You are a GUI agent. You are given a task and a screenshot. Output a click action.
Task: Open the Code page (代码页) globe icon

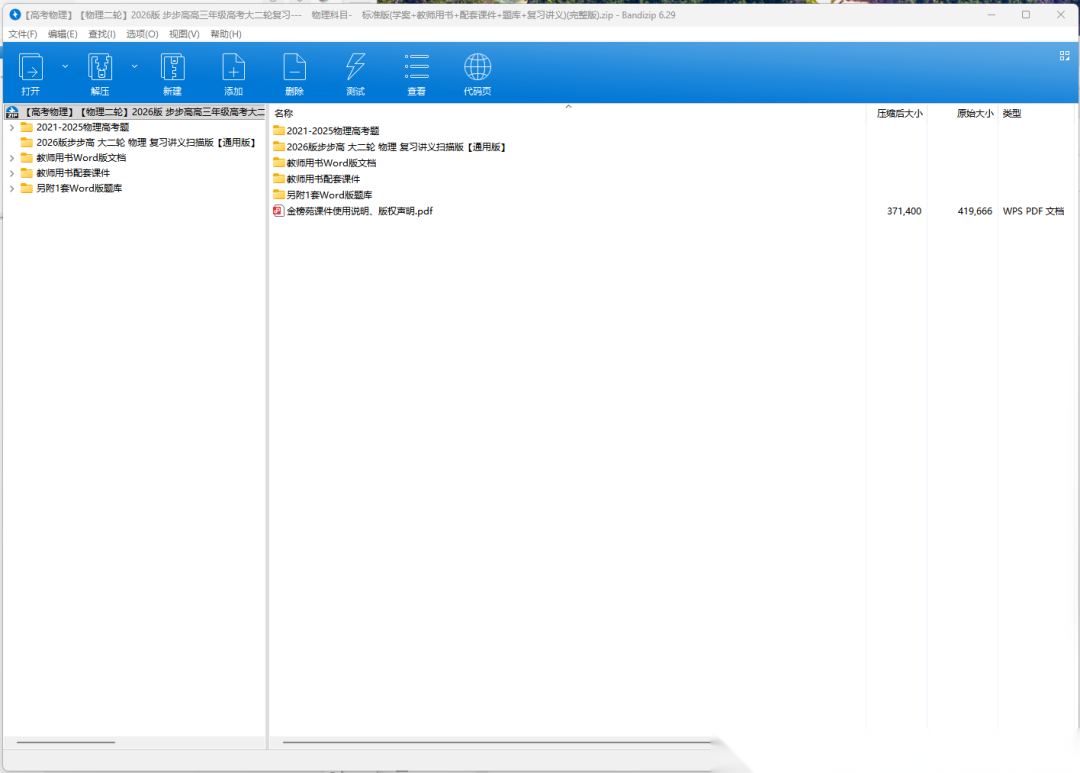tap(477, 68)
